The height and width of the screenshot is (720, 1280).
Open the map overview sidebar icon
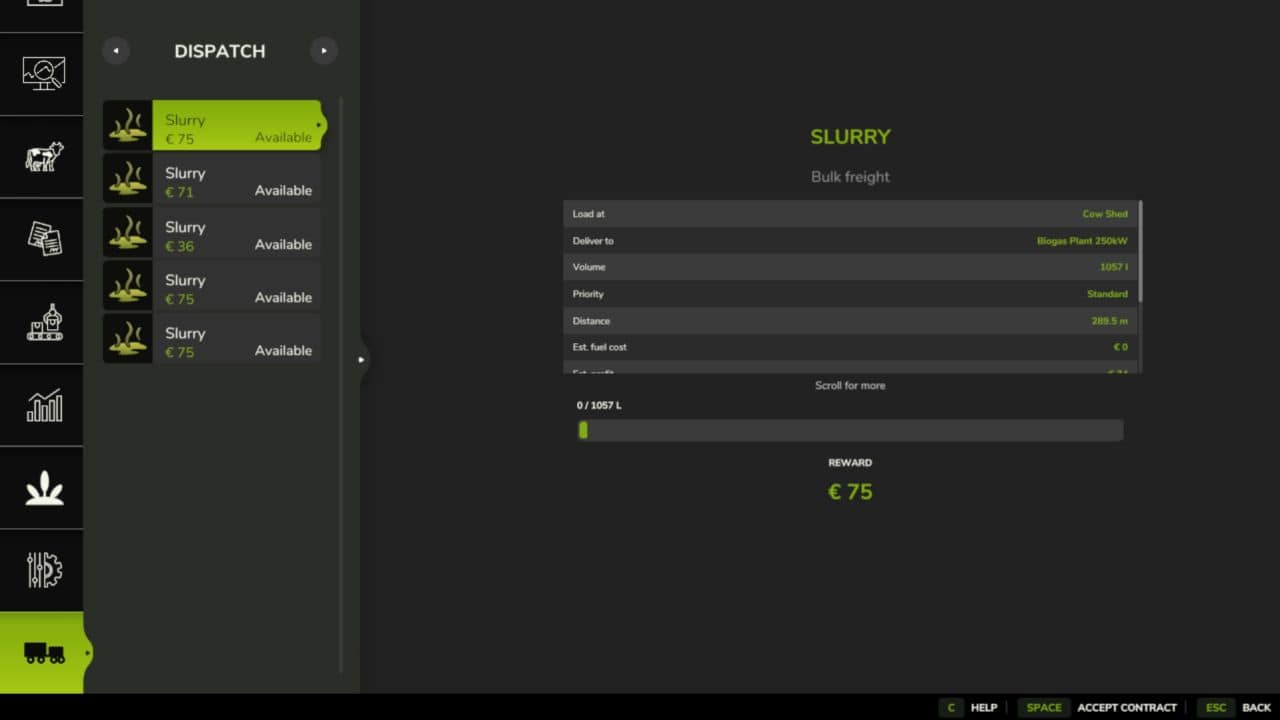coord(42,74)
